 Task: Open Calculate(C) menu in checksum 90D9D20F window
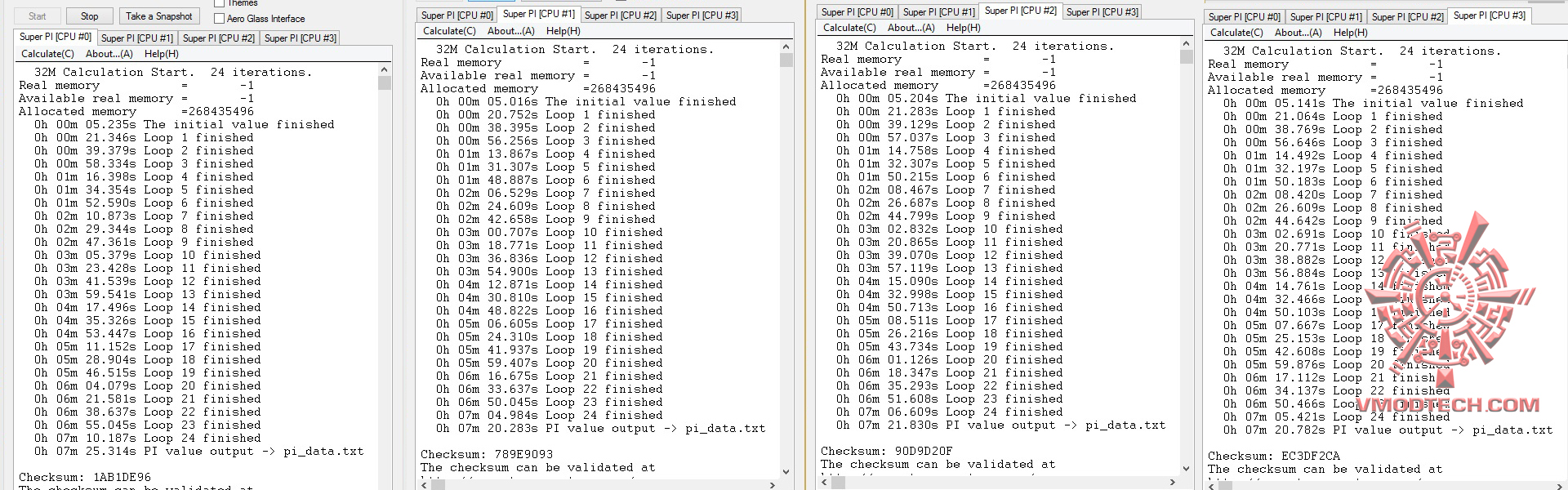[x=849, y=28]
